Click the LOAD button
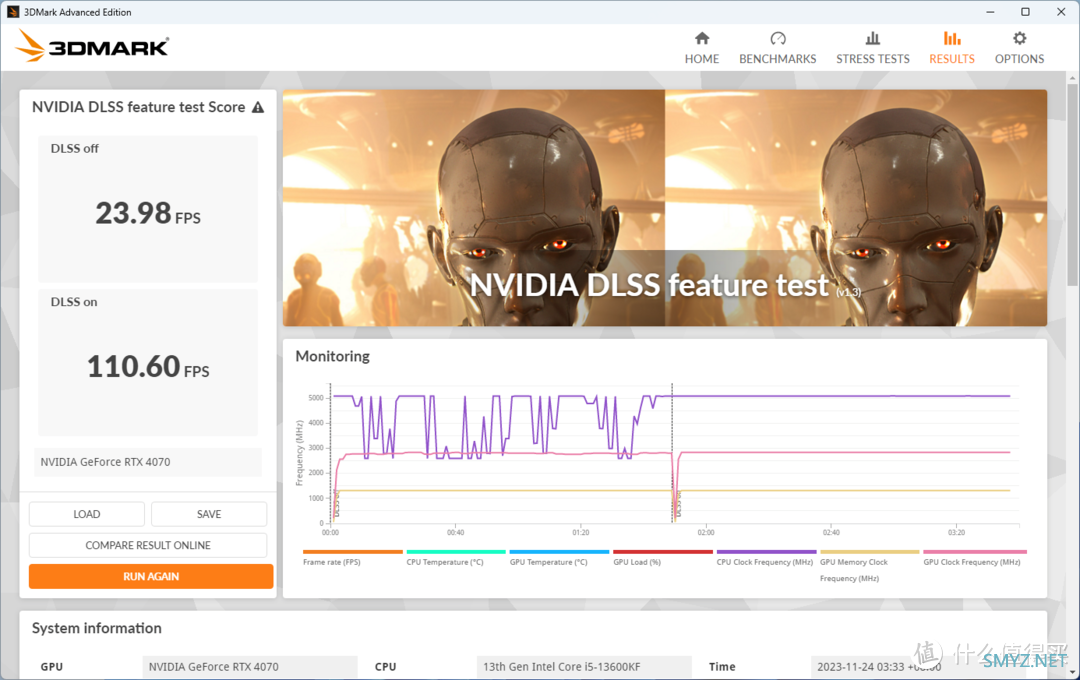 click(x=87, y=514)
